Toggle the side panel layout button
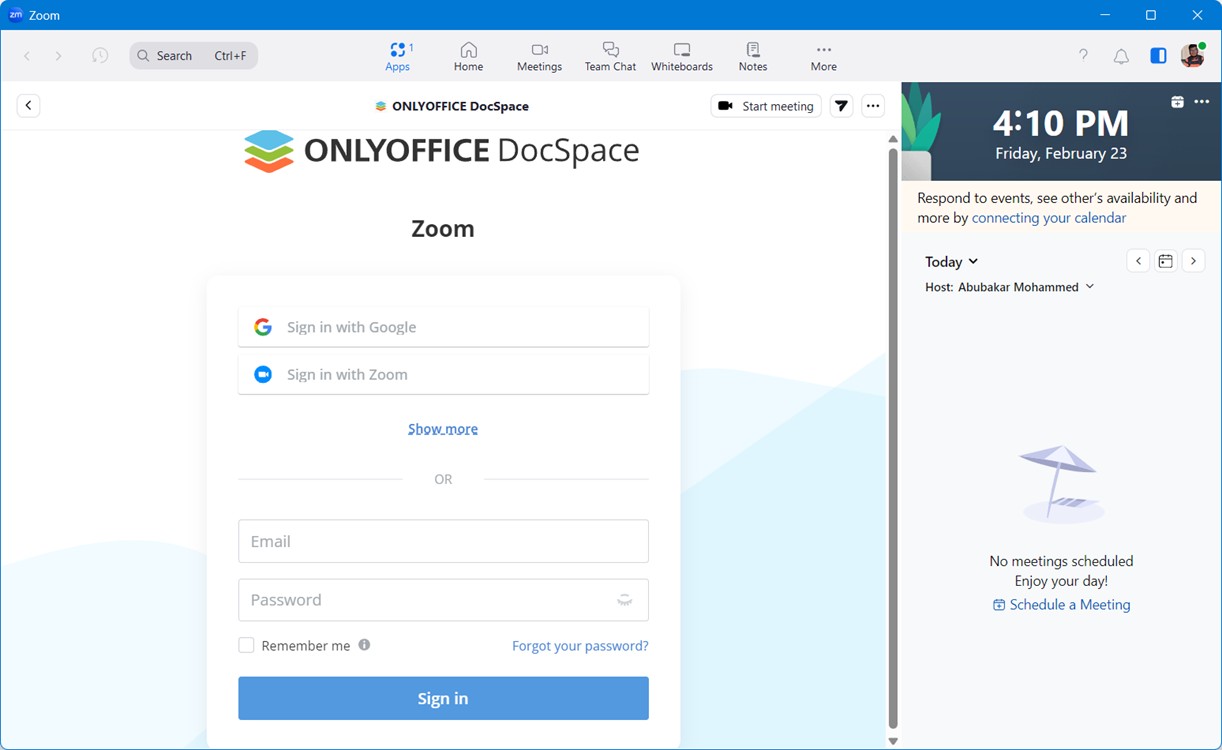Screen dimensions: 1222x750 pos(1158,56)
